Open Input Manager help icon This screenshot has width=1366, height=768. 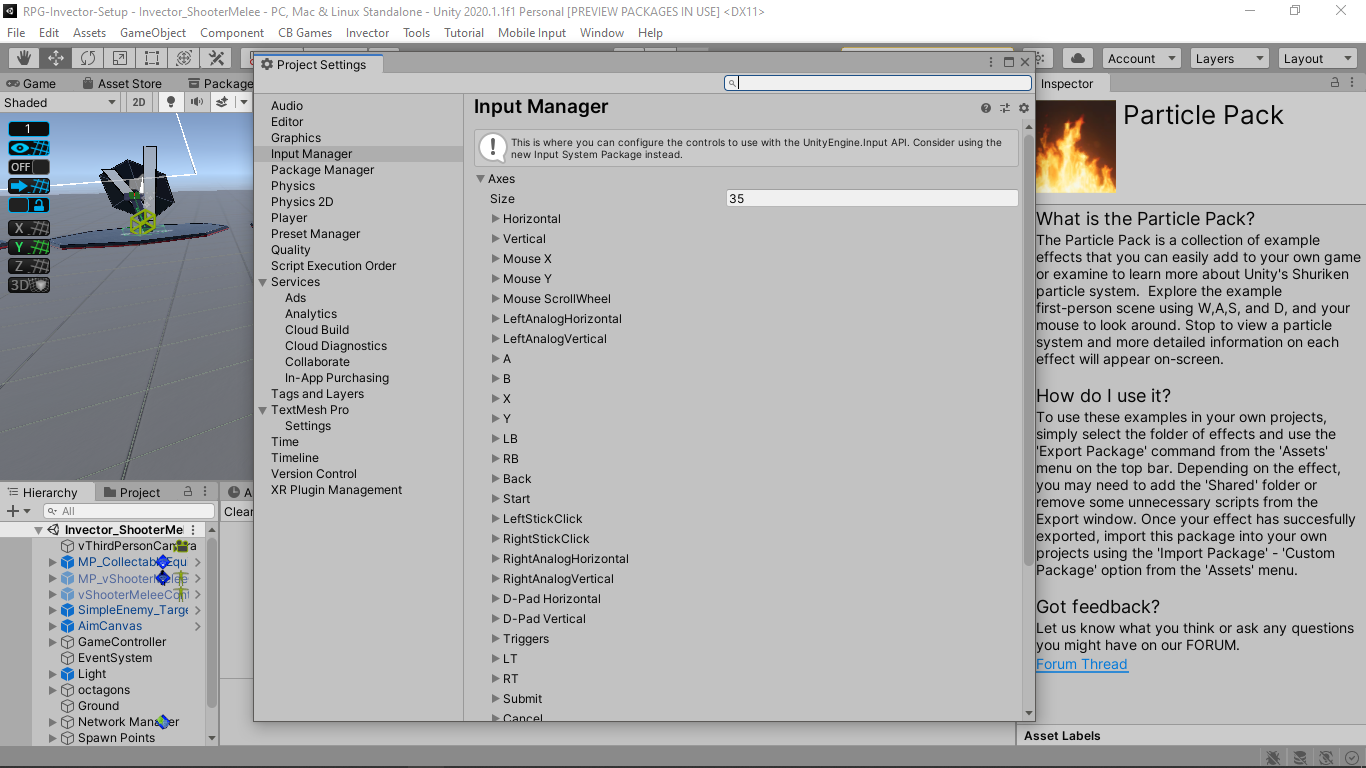pyautogui.click(x=986, y=108)
